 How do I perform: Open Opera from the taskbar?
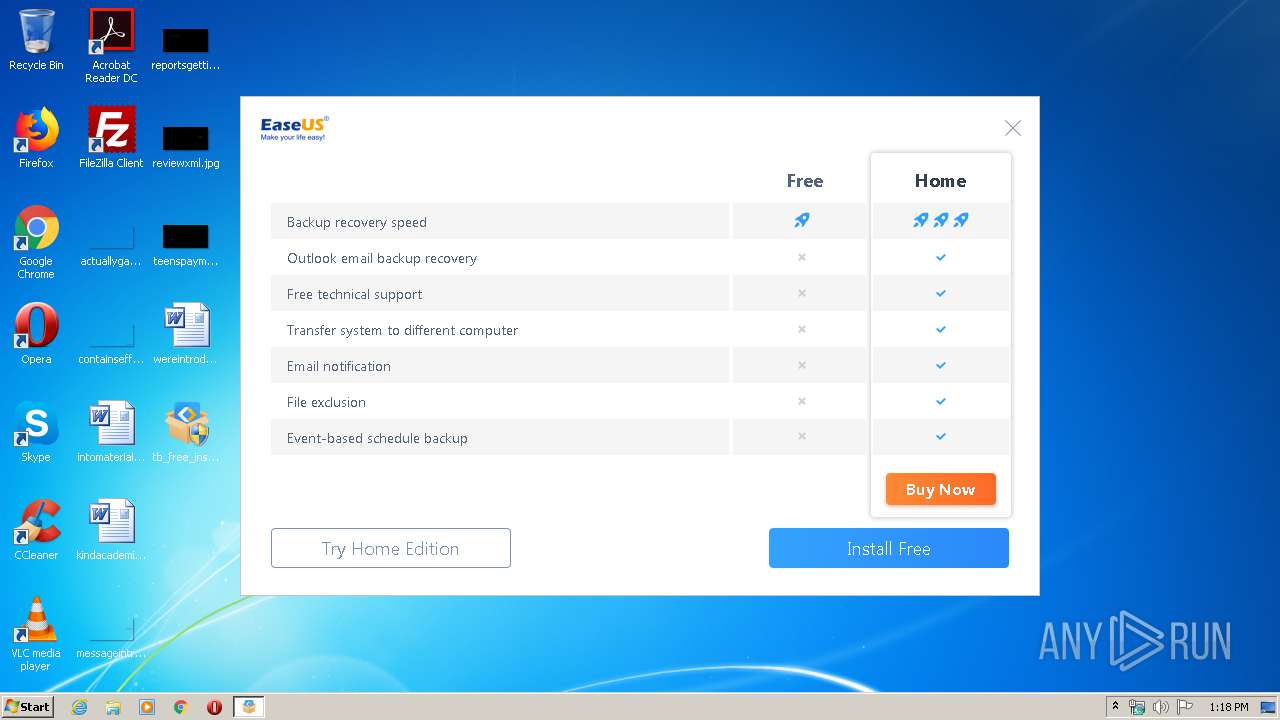pos(214,707)
